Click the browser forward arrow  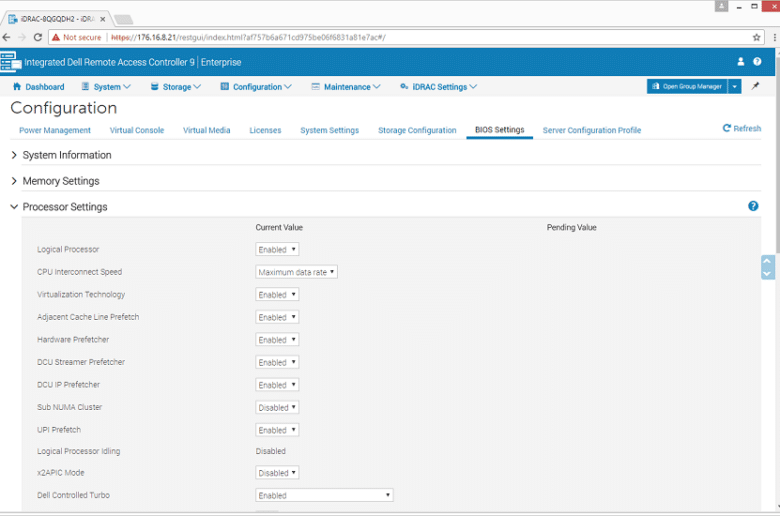click(x=22, y=37)
